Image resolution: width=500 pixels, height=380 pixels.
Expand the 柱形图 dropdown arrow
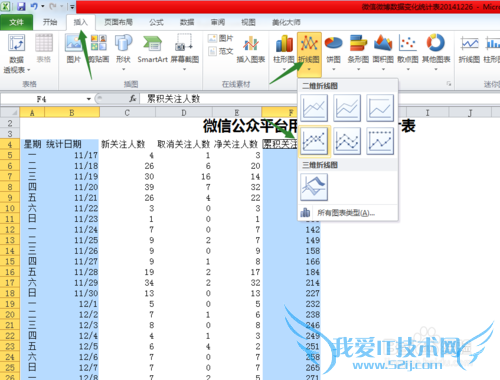pos(284,69)
